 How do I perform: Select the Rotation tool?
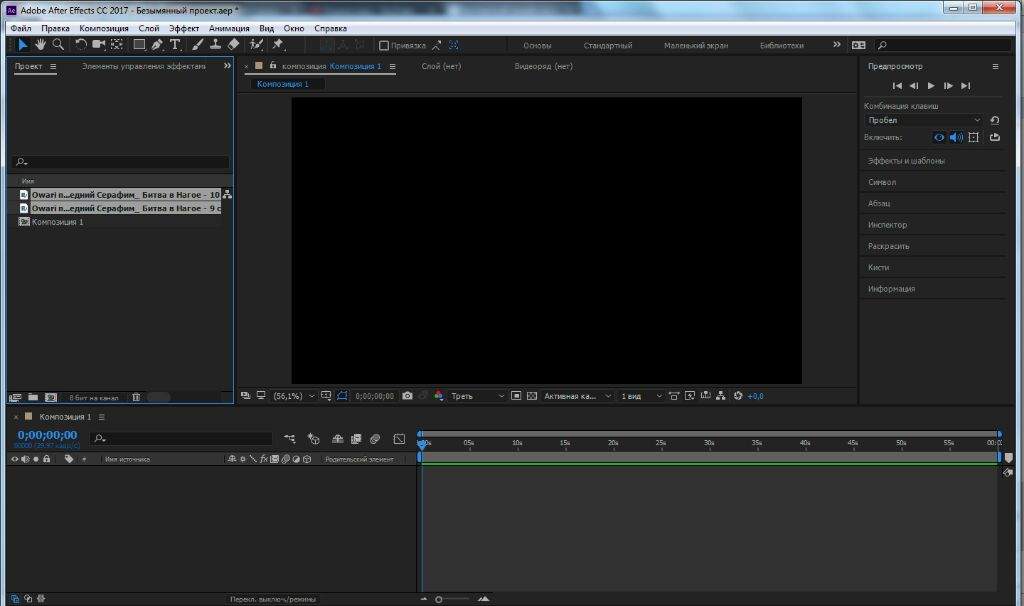point(80,44)
